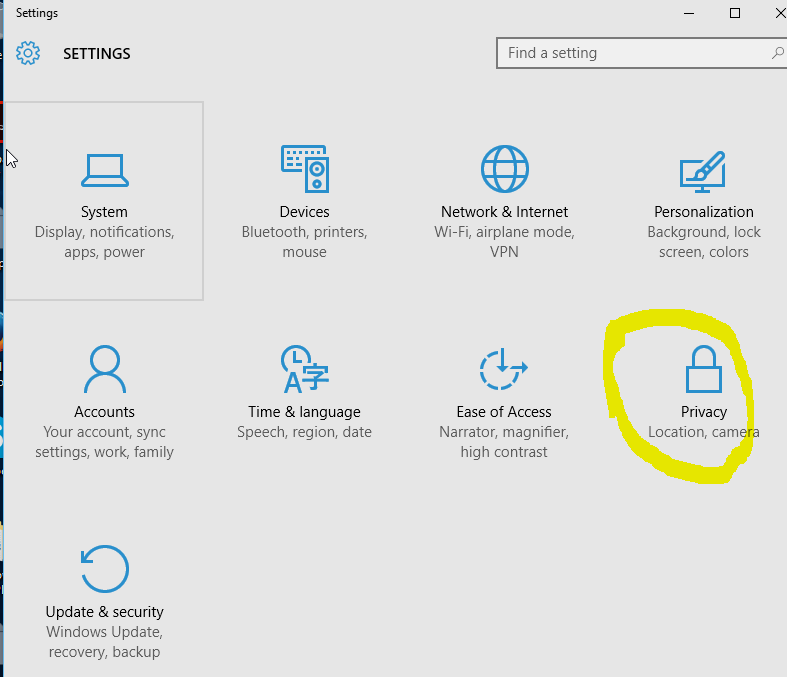787x677 pixels.
Task: Click the Accounts label
Action: (x=104, y=412)
